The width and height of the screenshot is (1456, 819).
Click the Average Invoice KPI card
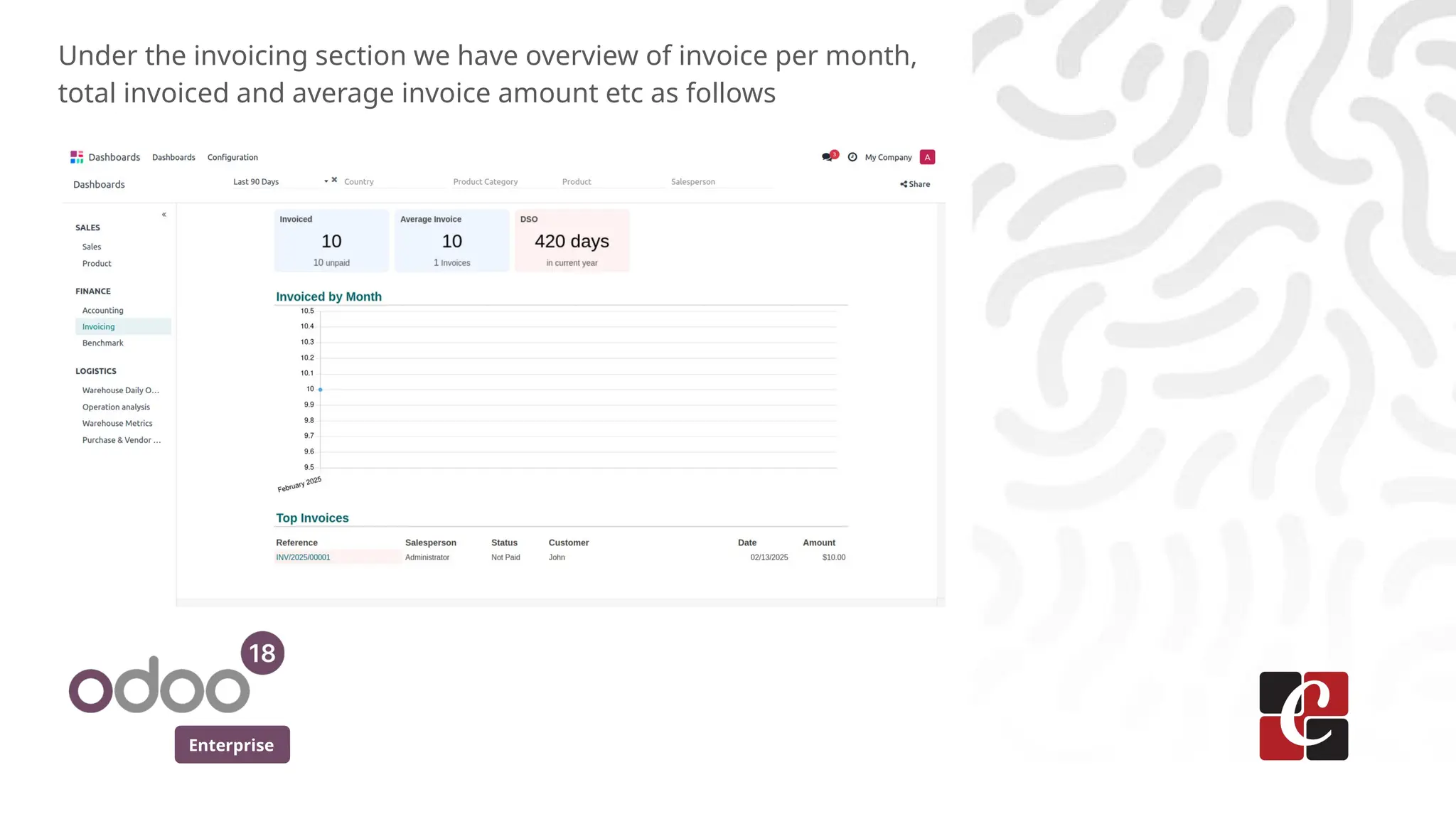[x=451, y=240]
